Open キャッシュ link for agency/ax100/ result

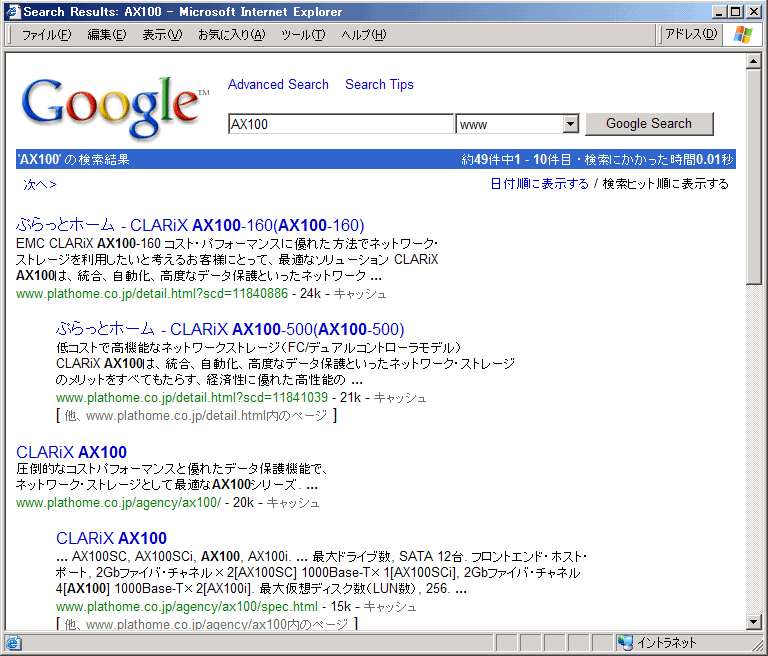click(293, 503)
